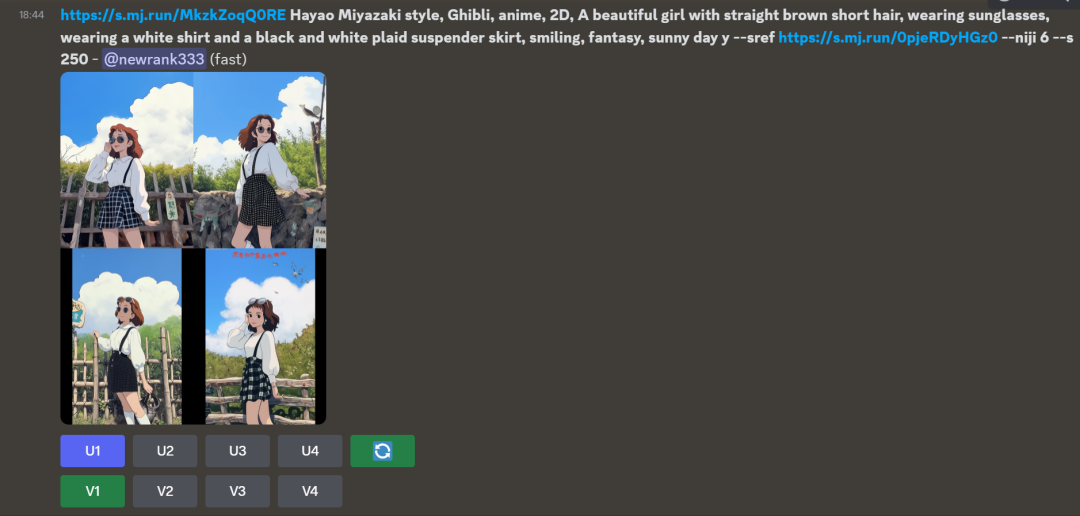1080x516 pixels.
Task: Click the @newrank333 user mention
Action: tap(154, 59)
